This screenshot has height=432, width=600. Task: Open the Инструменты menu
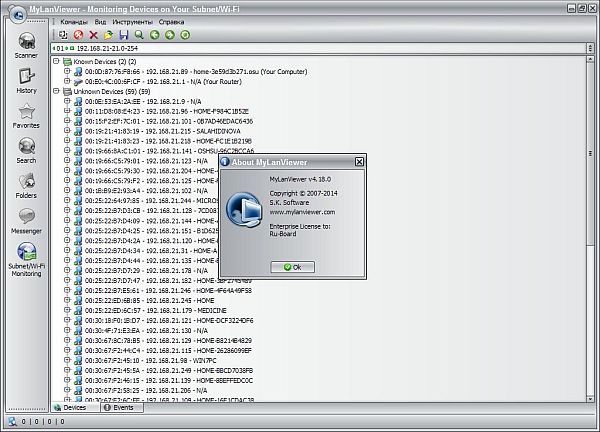pos(132,20)
